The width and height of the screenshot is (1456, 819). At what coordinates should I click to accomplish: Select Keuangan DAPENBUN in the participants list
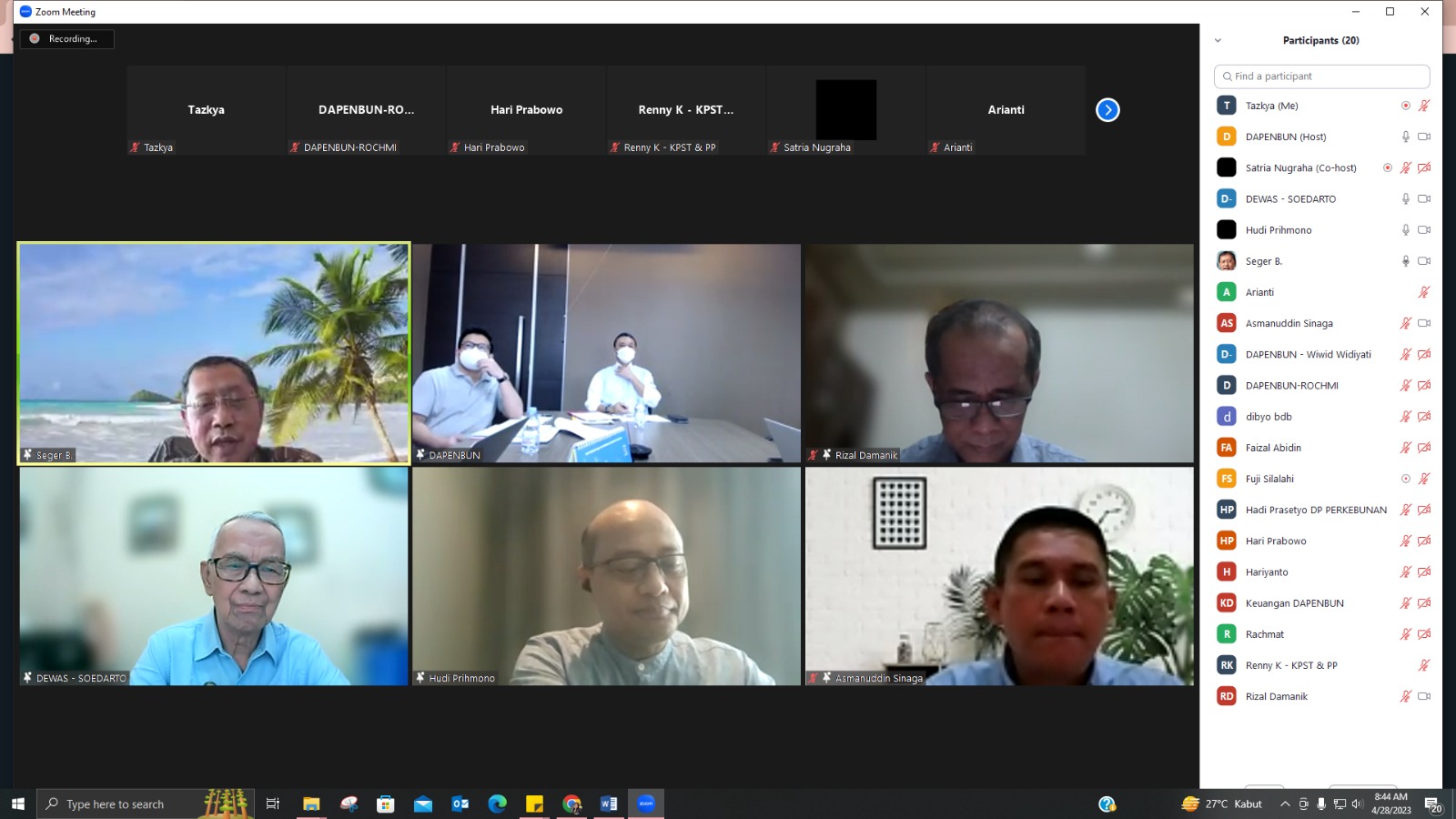point(1294,603)
